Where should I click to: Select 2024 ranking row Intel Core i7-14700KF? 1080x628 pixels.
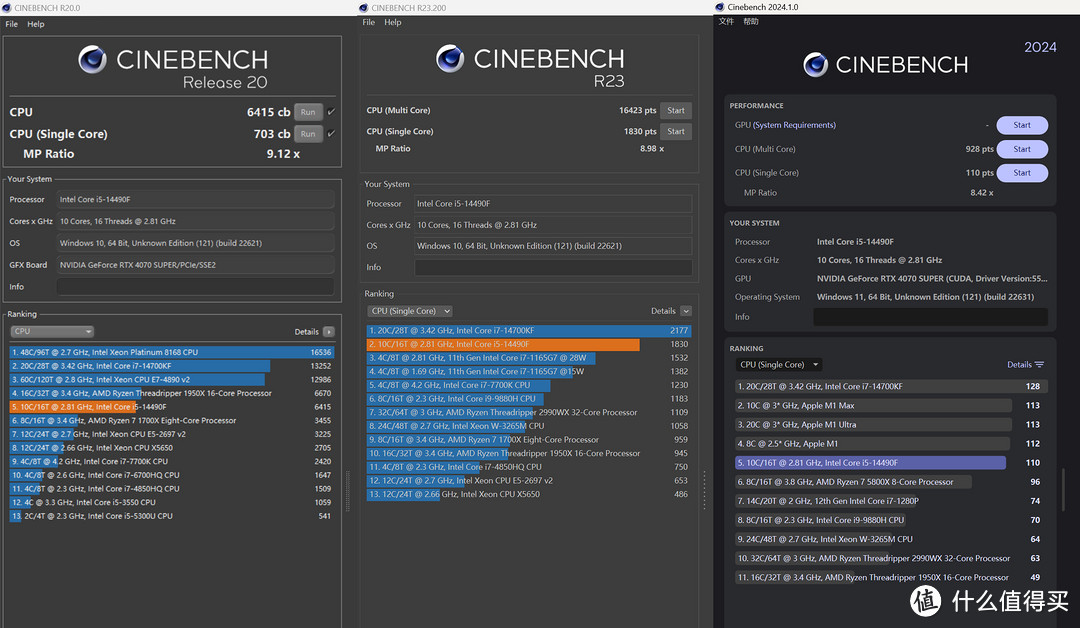(x=891, y=386)
